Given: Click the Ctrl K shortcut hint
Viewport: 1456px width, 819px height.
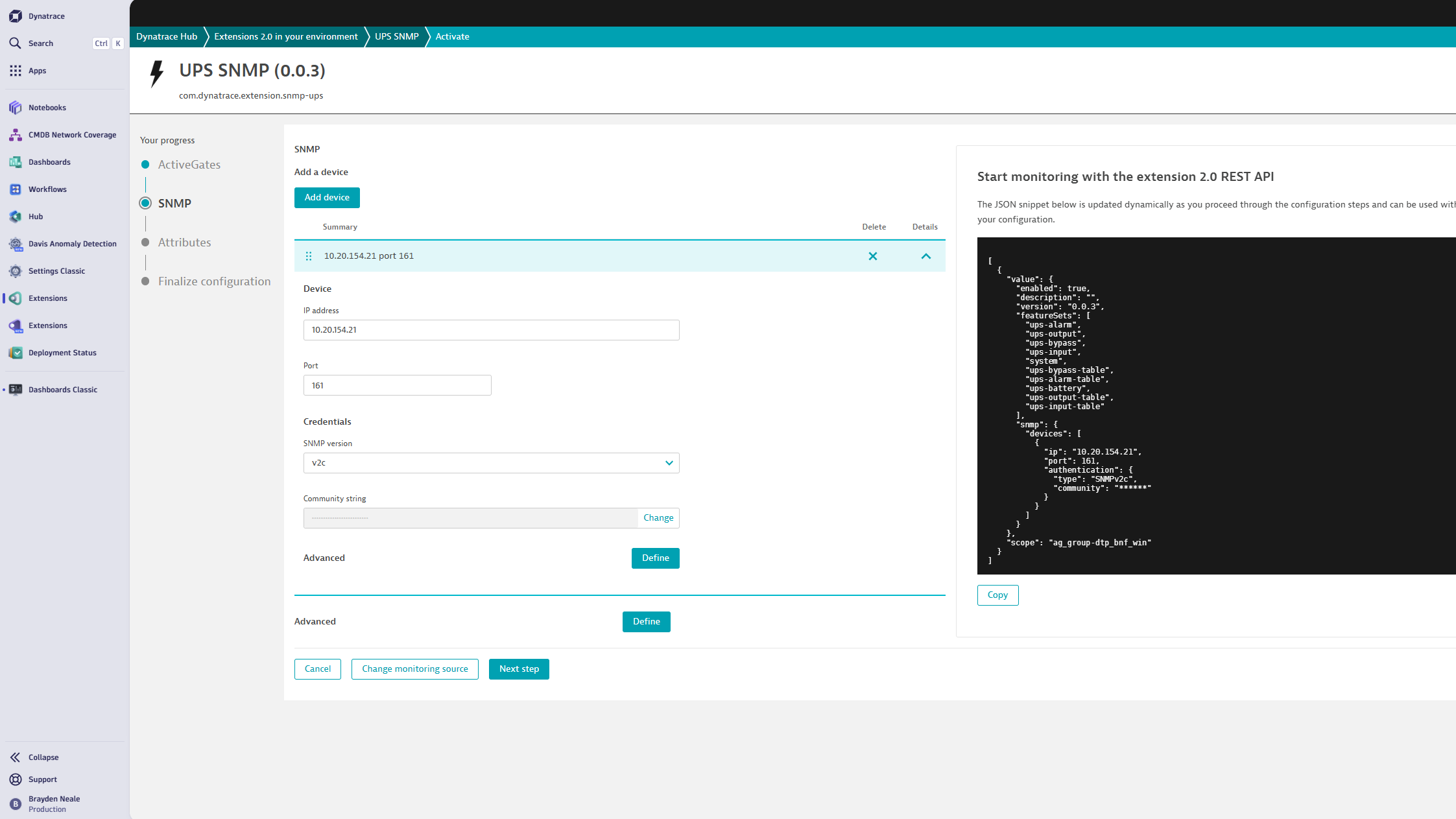Looking at the screenshot, I should (x=108, y=43).
